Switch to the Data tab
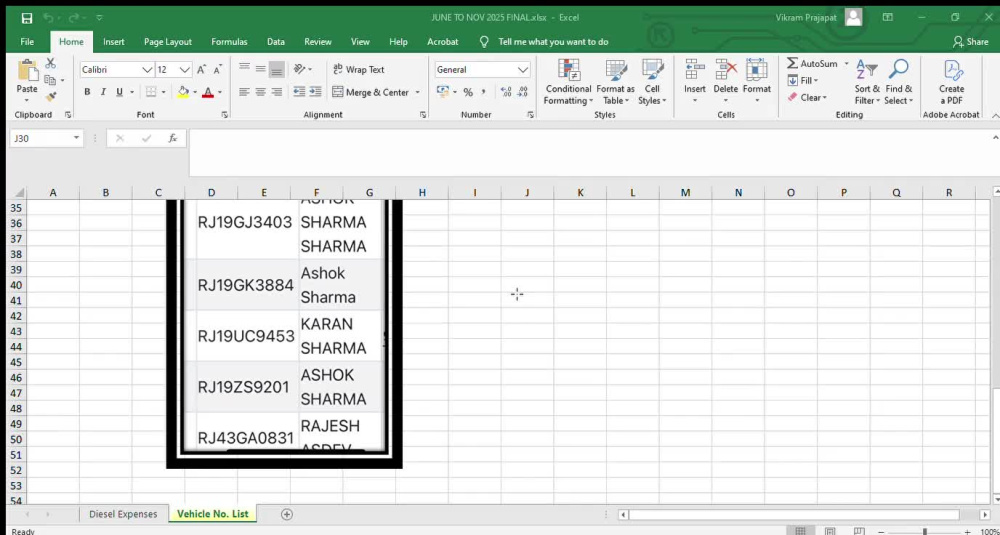1000x535 pixels. [276, 41]
